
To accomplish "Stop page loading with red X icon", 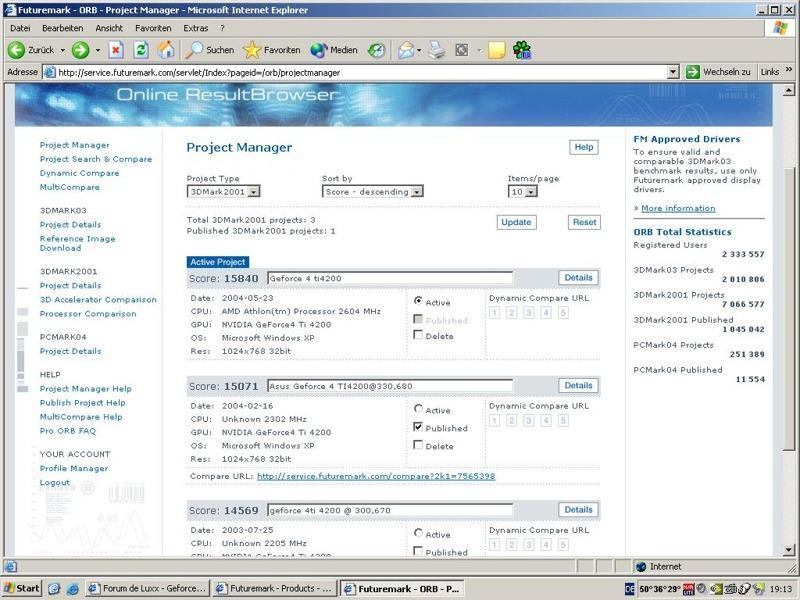I will pyautogui.click(x=116, y=50).
